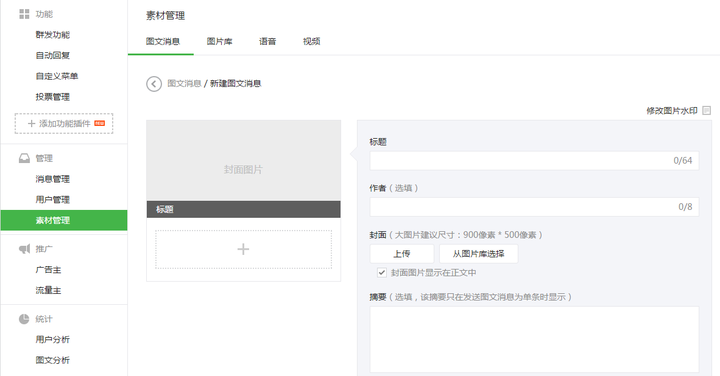
Task: Switch to the 图文消息 tab
Action: 163,41
